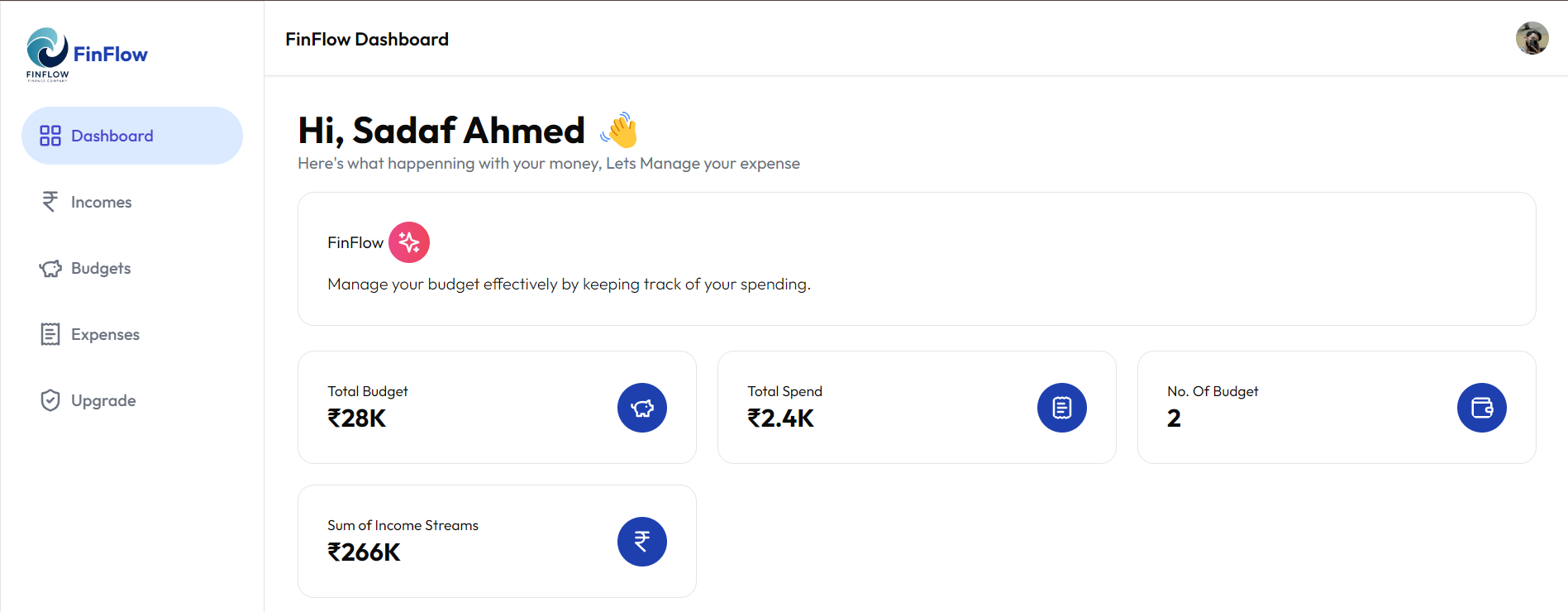Navigate to the Expenses section

pyautogui.click(x=105, y=334)
